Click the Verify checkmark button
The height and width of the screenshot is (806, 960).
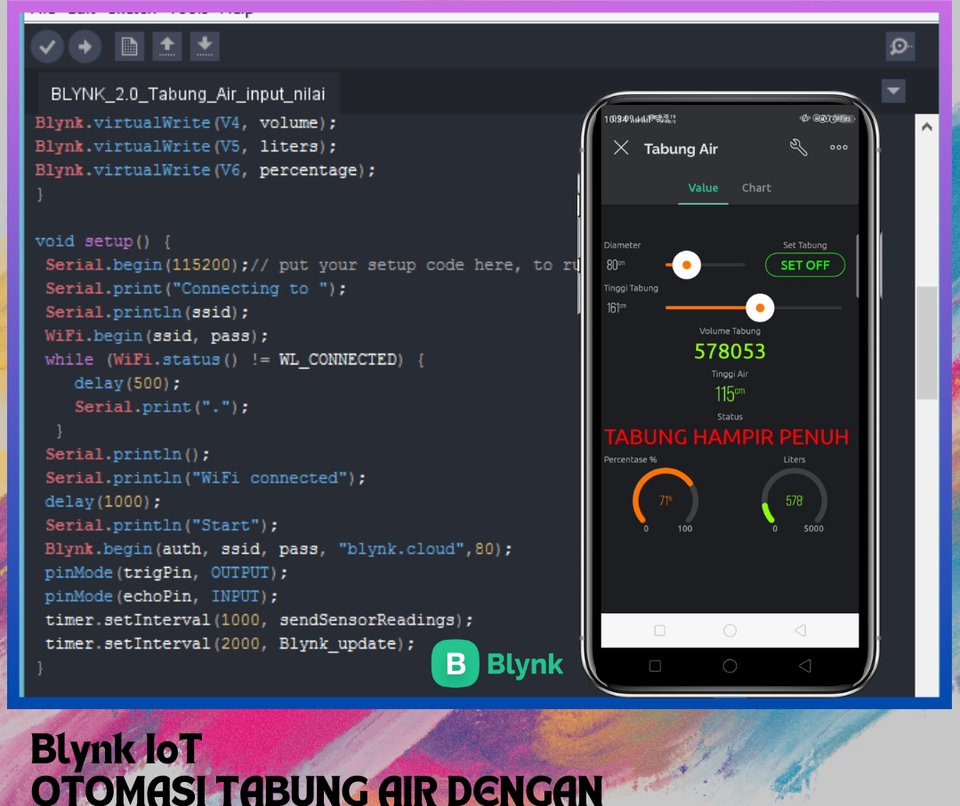point(48,47)
